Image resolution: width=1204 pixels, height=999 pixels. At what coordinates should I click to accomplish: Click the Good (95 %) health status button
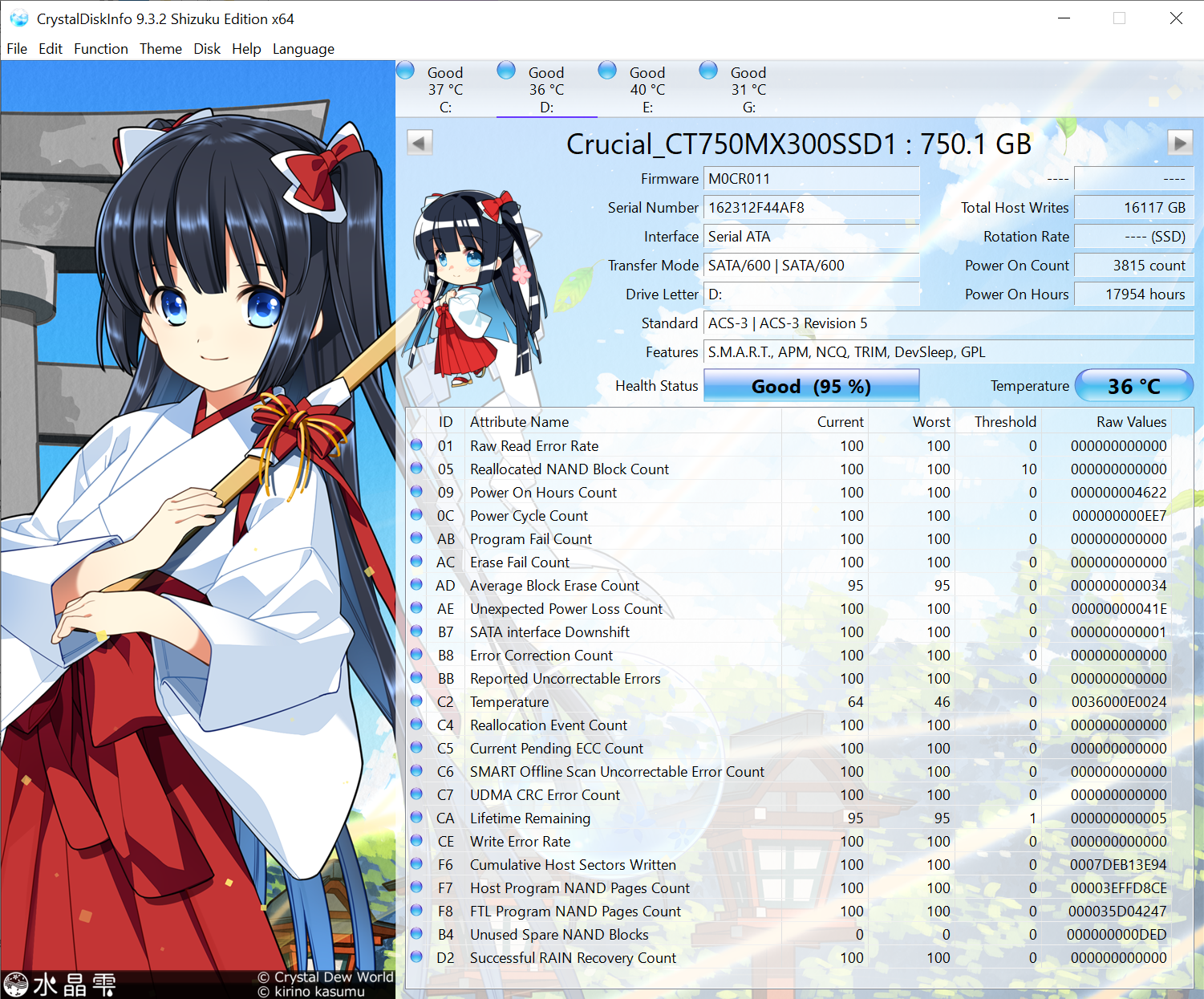[x=811, y=386]
